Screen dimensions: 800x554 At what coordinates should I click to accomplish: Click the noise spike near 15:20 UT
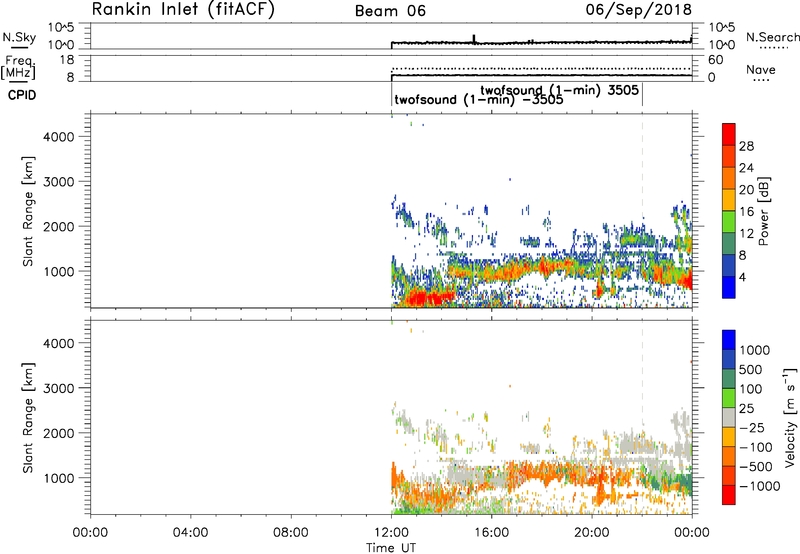[x=474, y=39]
